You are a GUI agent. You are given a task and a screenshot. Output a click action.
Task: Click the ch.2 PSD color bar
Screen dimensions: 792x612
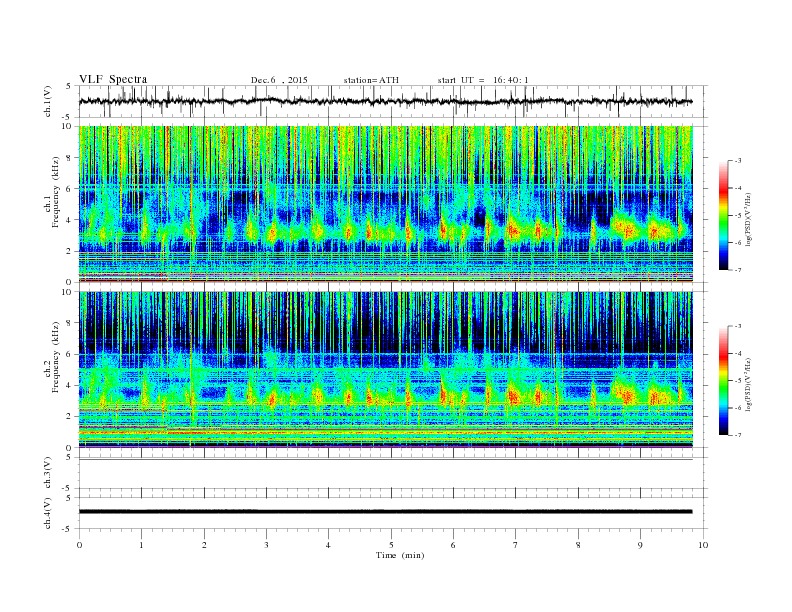(723, 380)
